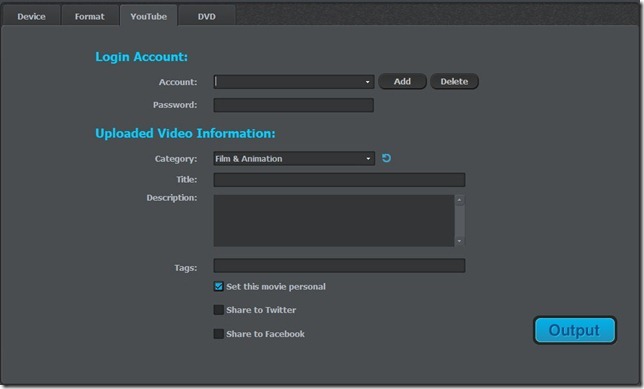Switch to the Format tab

90,16
